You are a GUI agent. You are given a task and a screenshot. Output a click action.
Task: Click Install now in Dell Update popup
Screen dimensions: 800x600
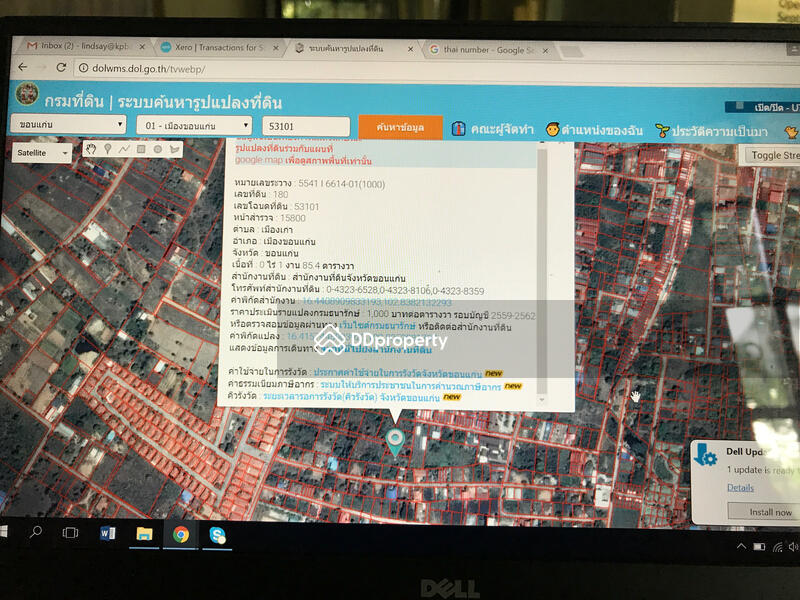[763, 512]
